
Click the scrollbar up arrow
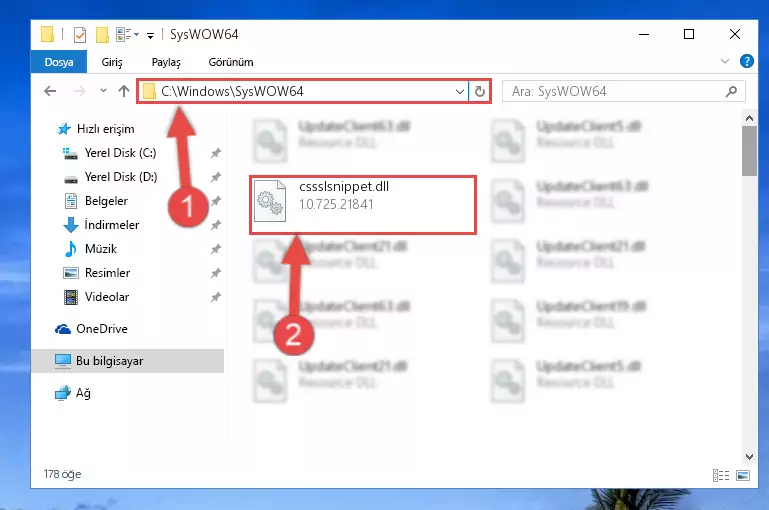pyautogui.click(x=749, y=118)
